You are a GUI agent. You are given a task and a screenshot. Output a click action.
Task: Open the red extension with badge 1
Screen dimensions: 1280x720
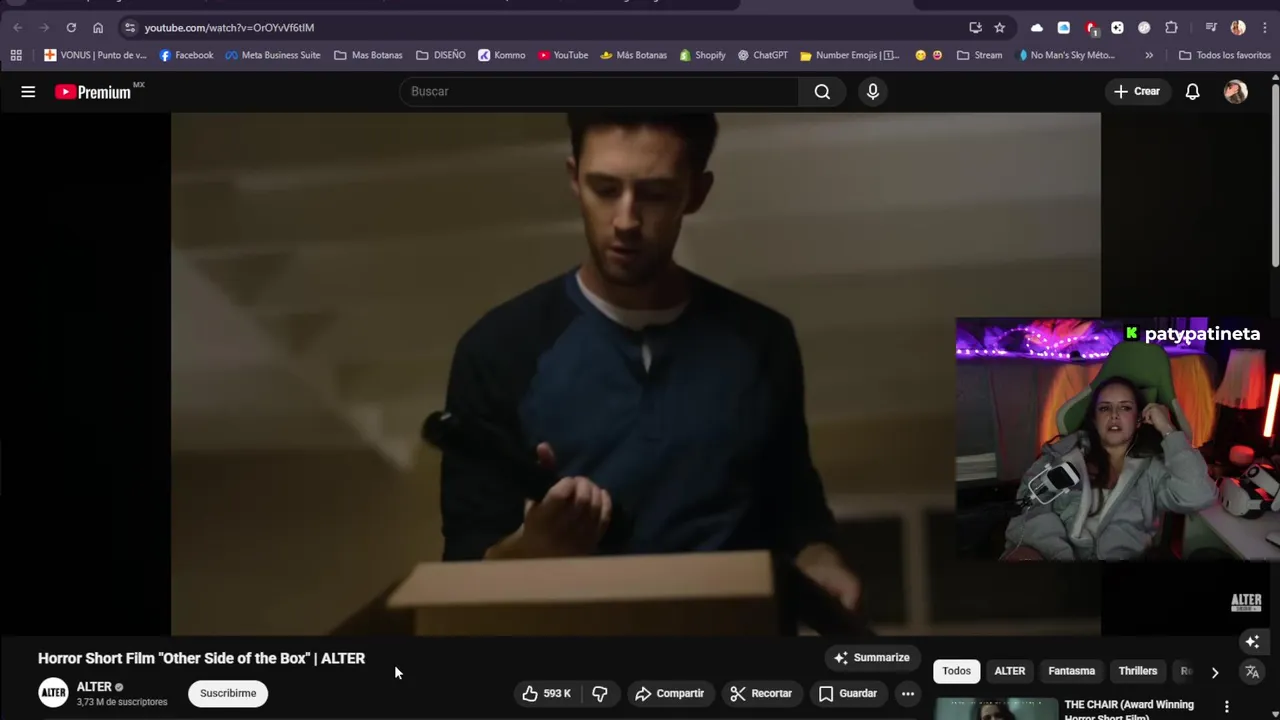(1091, 27)
